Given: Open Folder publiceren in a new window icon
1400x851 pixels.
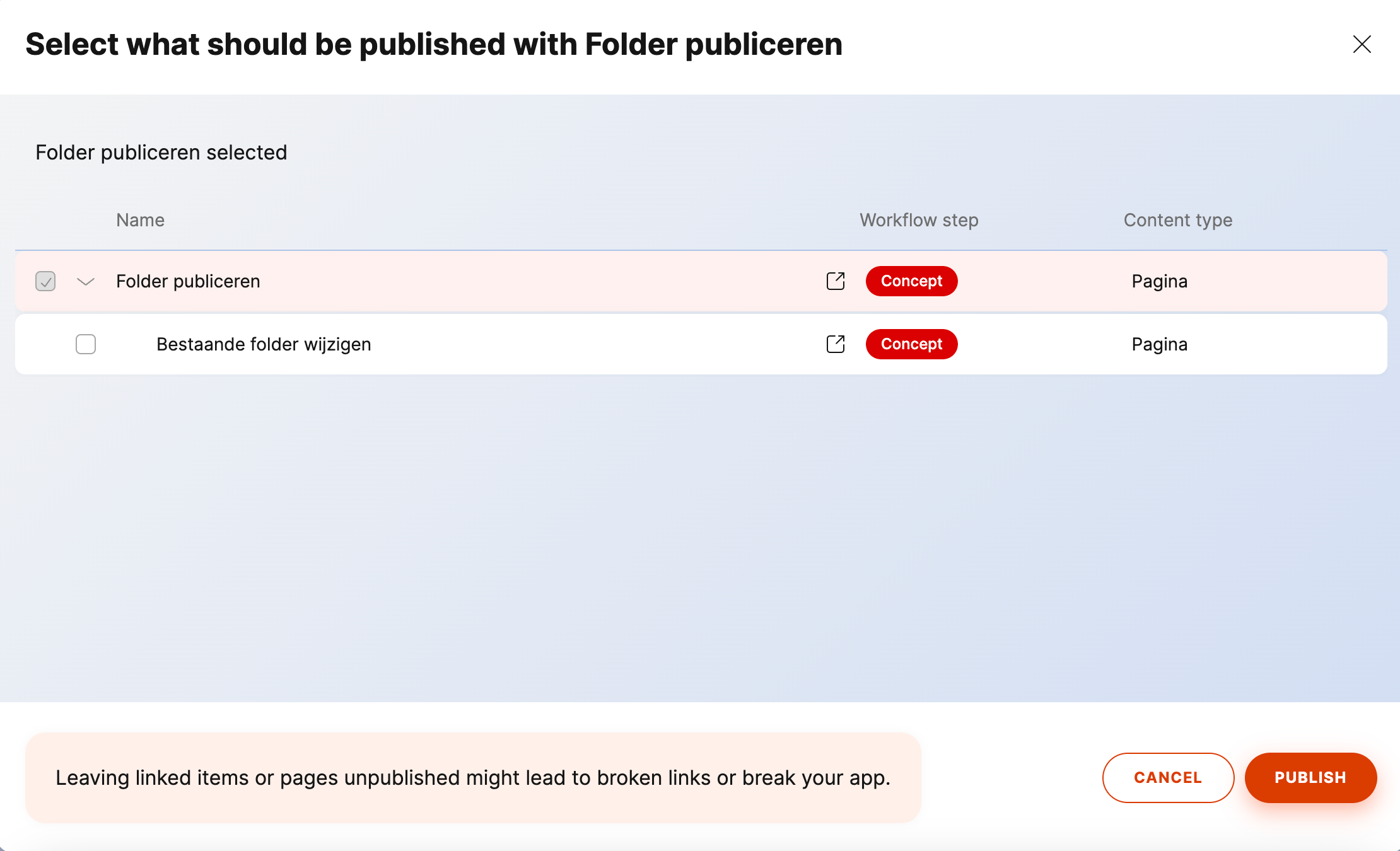Looking at the screenshot, I should (836, 281).
